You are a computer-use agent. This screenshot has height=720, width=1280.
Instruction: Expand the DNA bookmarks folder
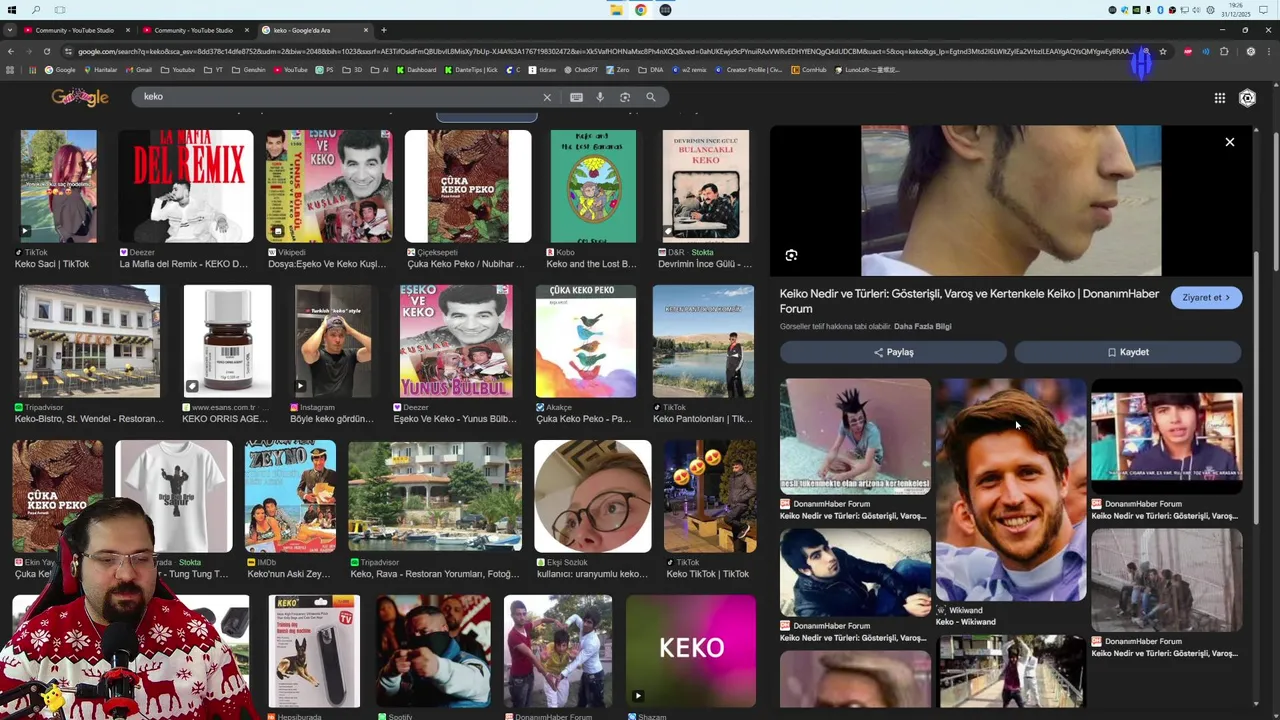pos(652,70)
